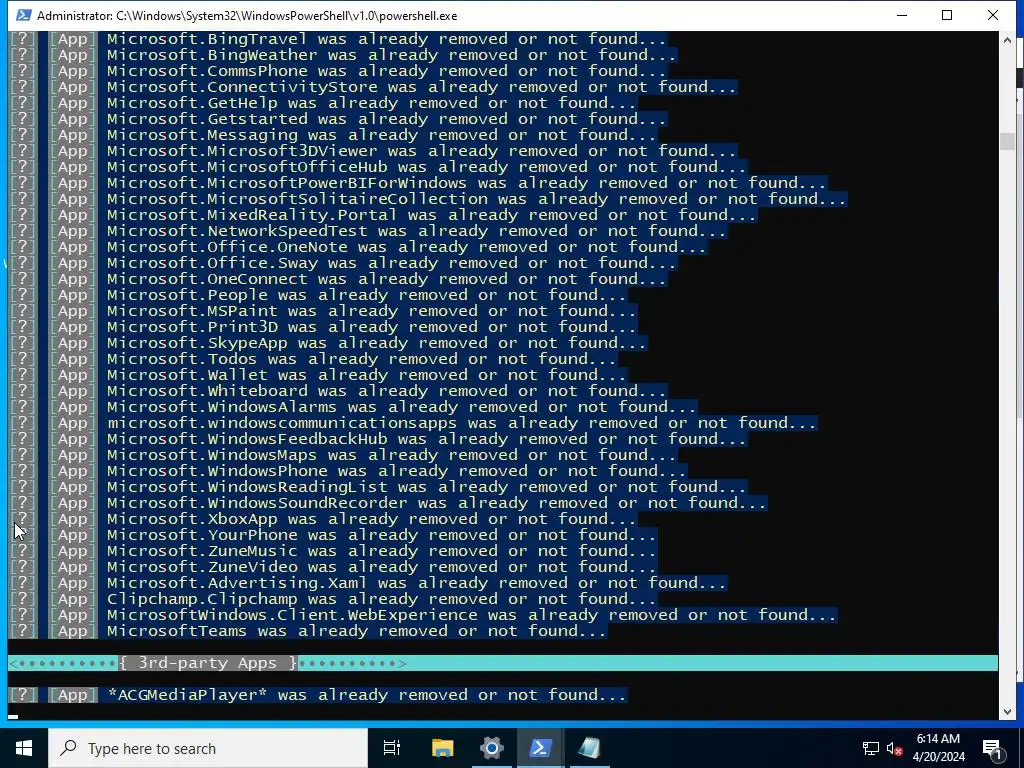Screen dimensions: 1024x768
Task: Click the Microsoft.Messaging line
Action: click(334, 135)
